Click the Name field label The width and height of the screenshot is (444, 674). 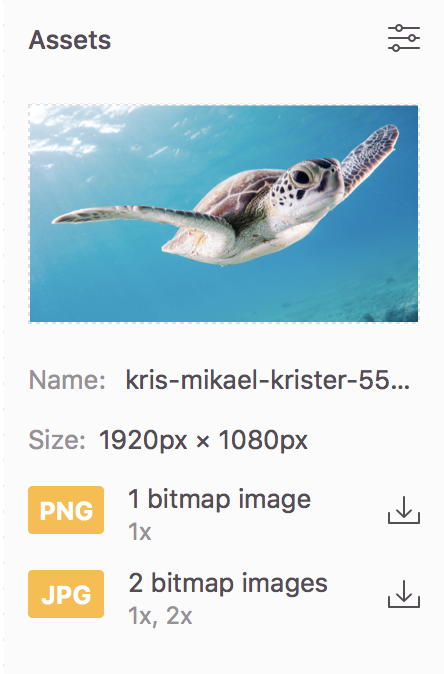[67, 380]
